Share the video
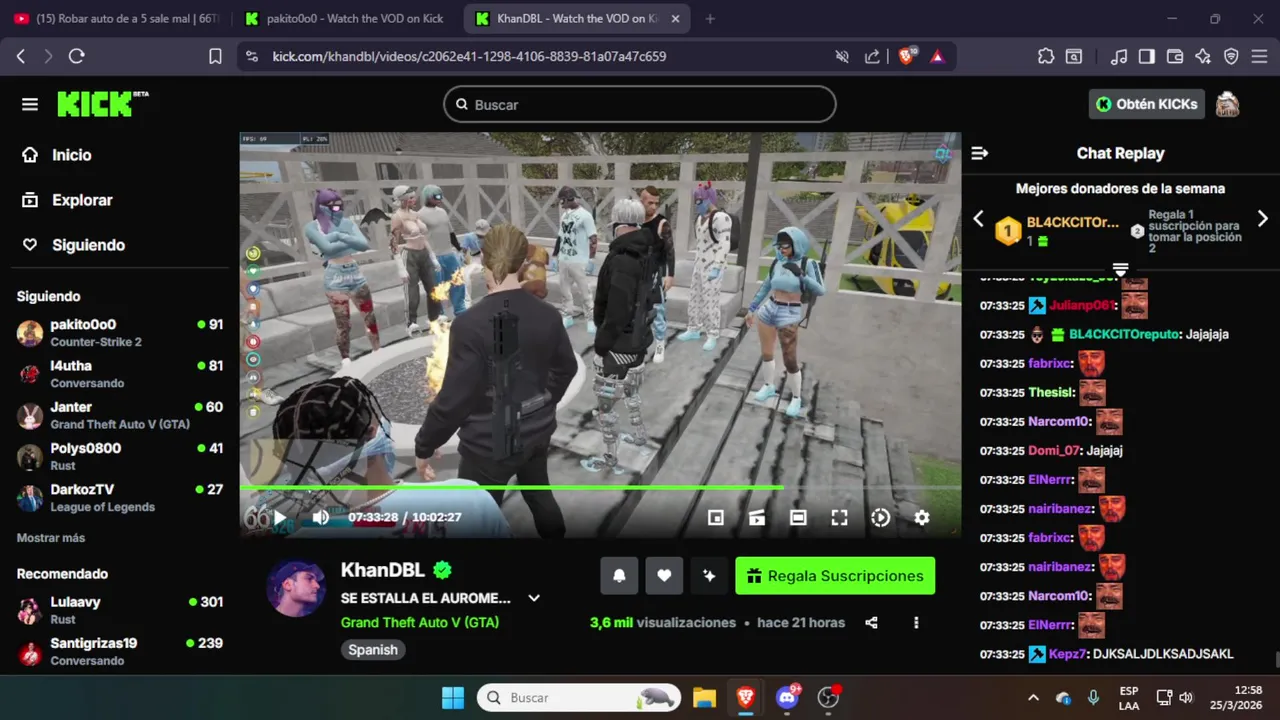Image resolution: width=1280 pixels, height=720 pixels. point(871,622)
